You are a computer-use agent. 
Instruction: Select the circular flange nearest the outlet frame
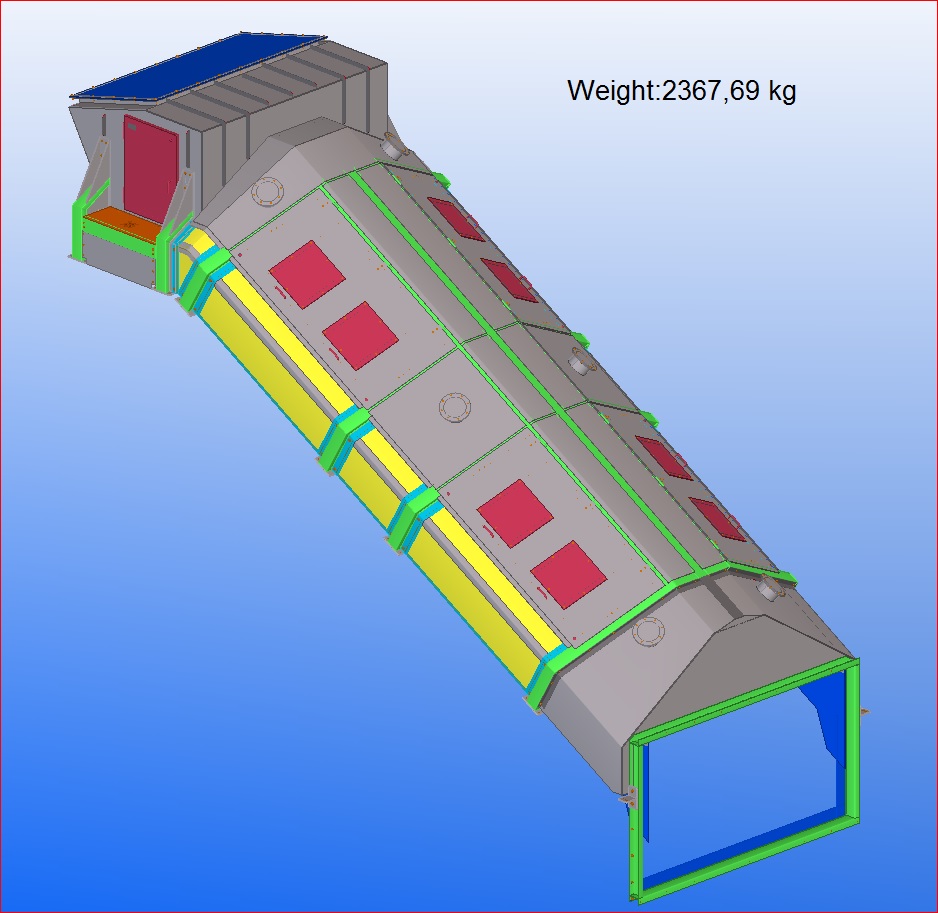[648, 632]
